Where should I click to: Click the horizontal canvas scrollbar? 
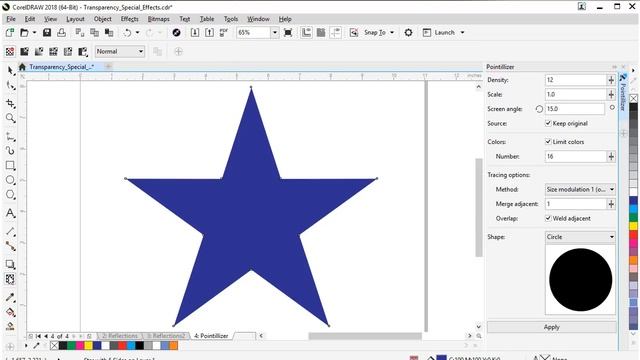(365, 336)
